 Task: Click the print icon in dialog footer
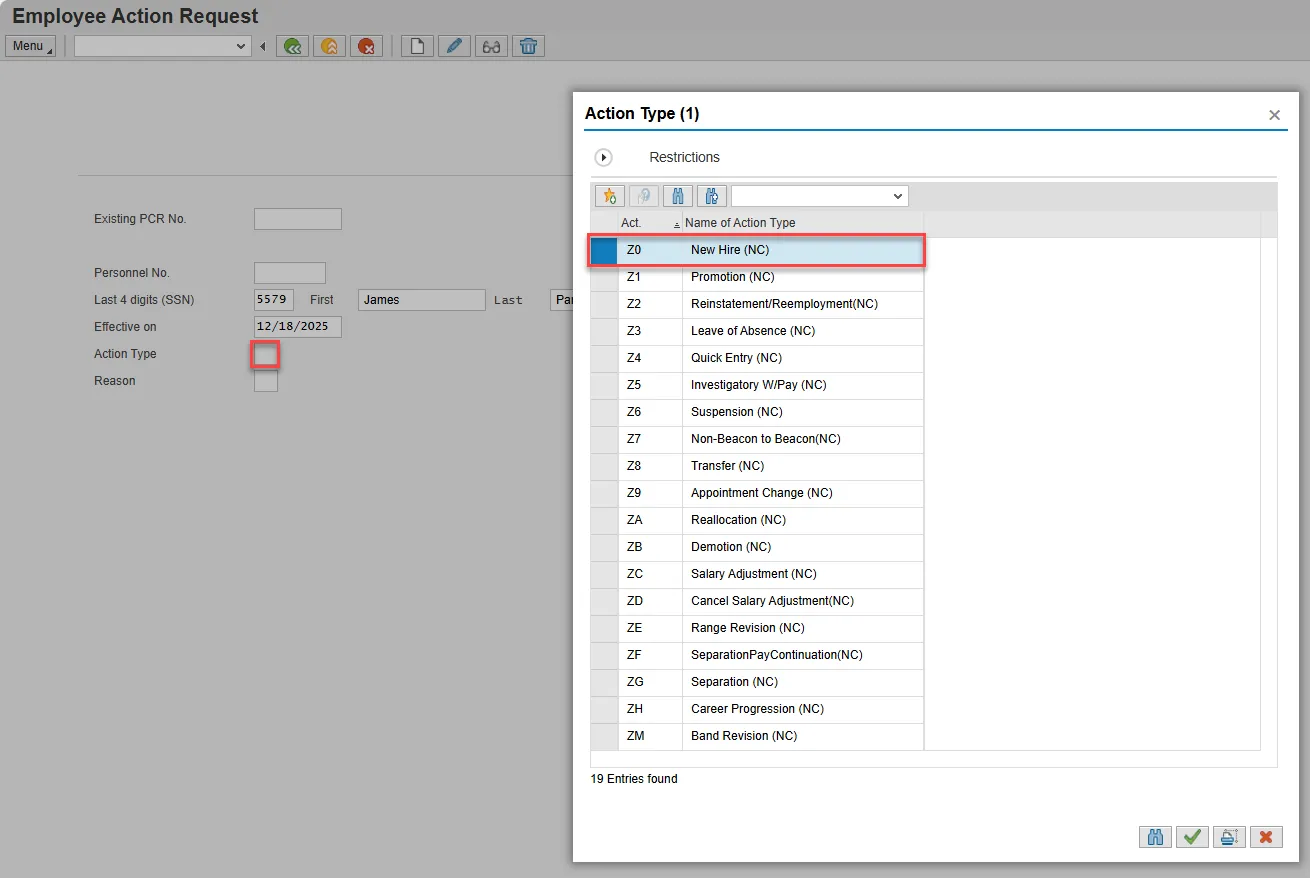1229,837
